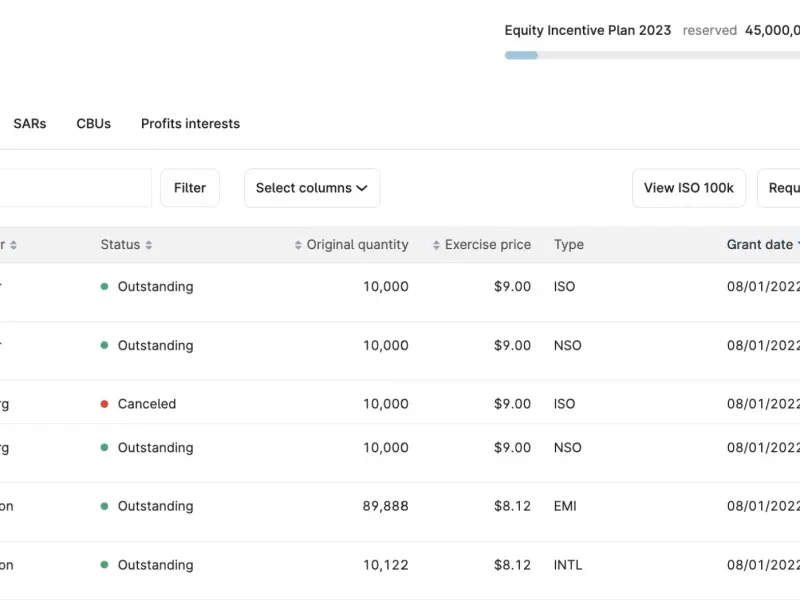Sort by Exercise price arrows icon

click(436, 245)
